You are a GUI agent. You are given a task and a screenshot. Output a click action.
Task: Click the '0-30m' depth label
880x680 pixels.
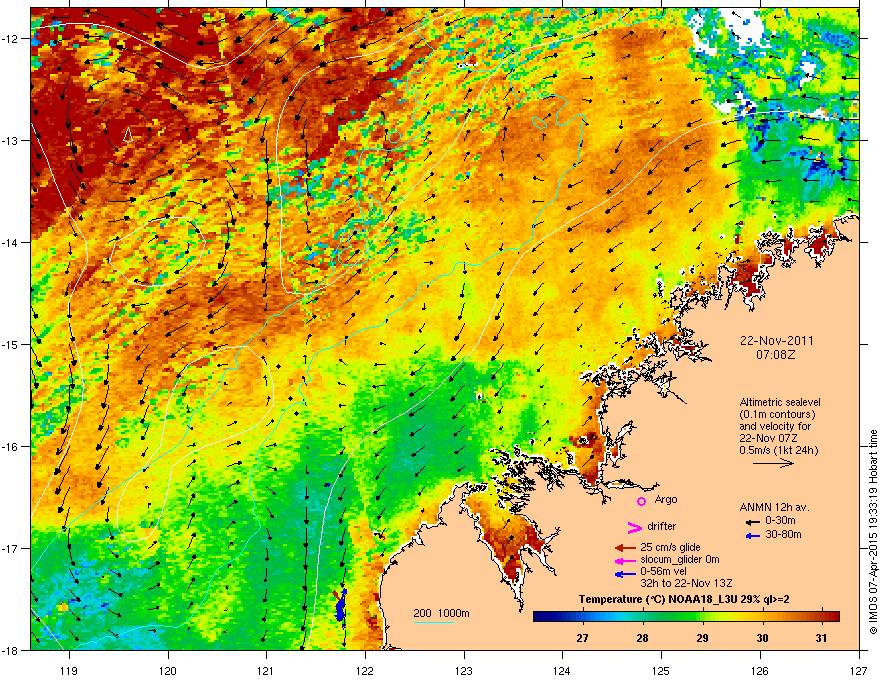(781, 521)
